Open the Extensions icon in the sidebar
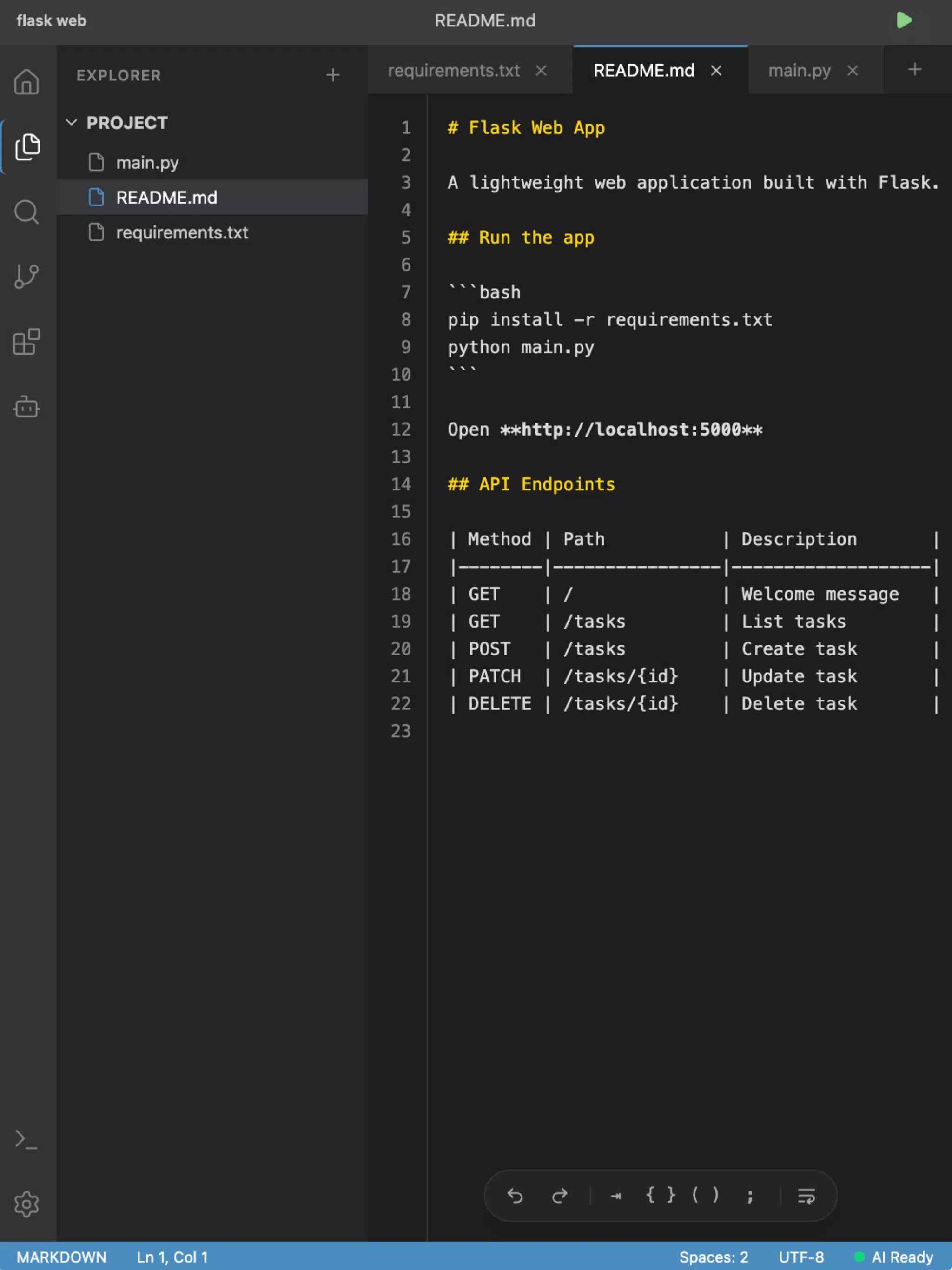This screenshot has height=1270, width=952. [26, 342]
